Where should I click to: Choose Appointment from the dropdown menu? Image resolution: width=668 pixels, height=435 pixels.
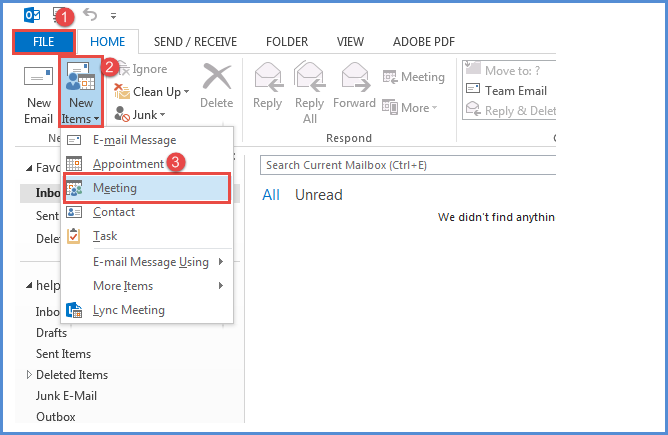(127, 164)
